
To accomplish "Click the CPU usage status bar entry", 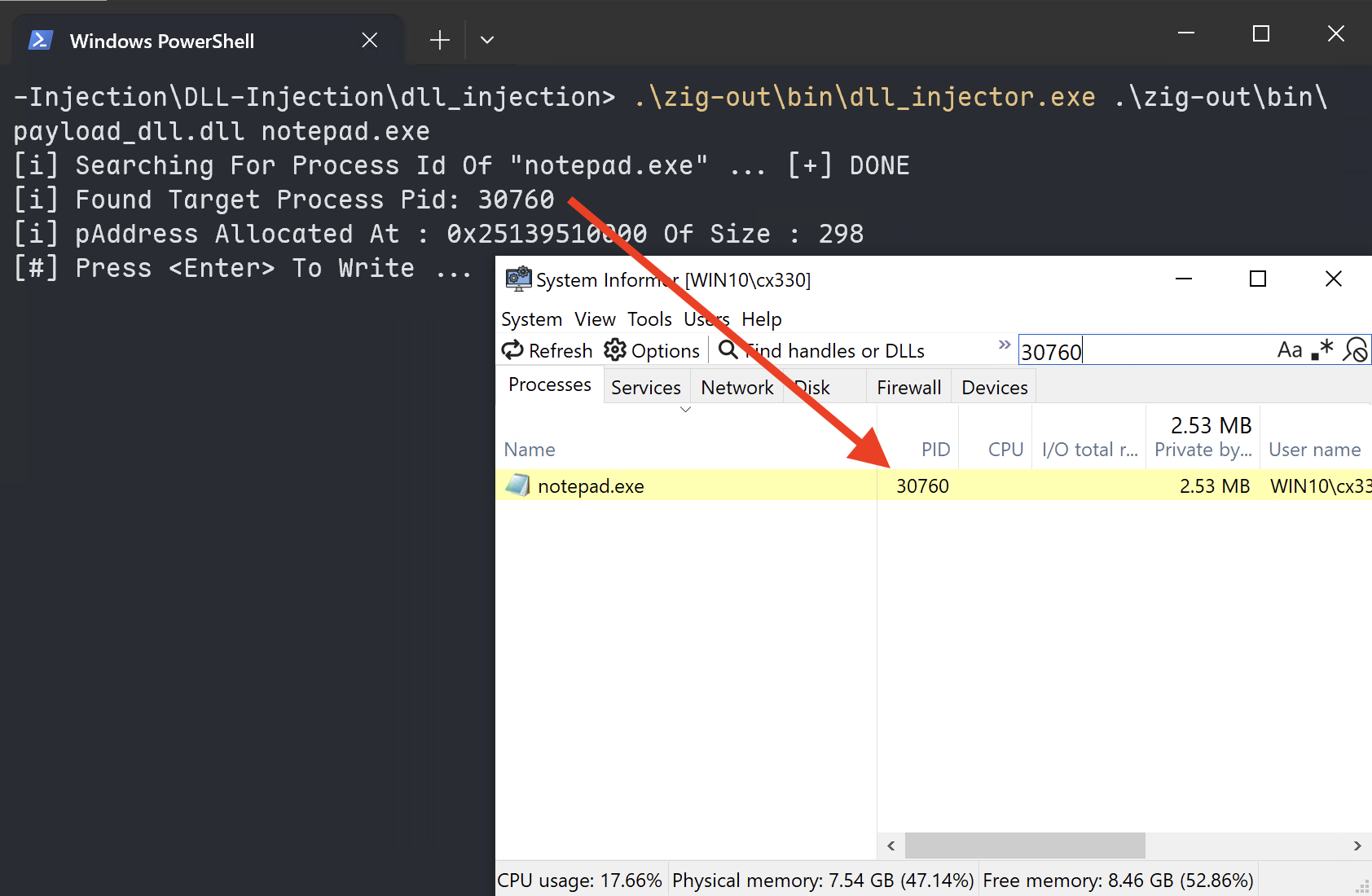I will (x=580, y=881).
